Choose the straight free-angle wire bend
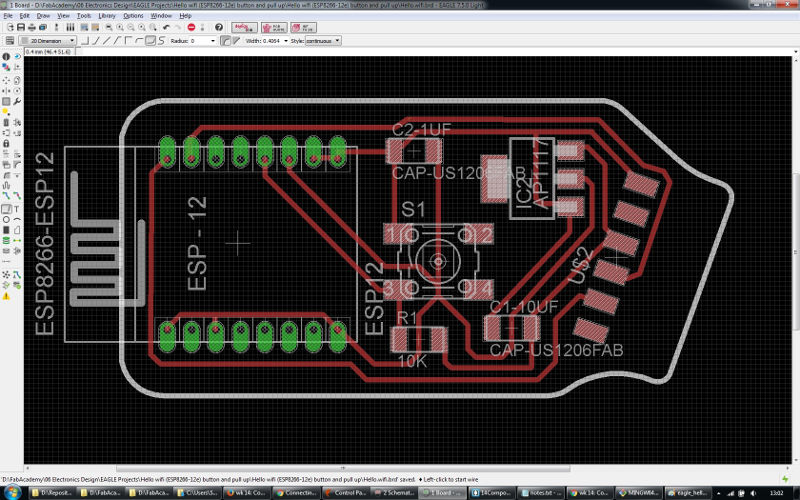Screen dimensions: 800x500 click(107, 41)
